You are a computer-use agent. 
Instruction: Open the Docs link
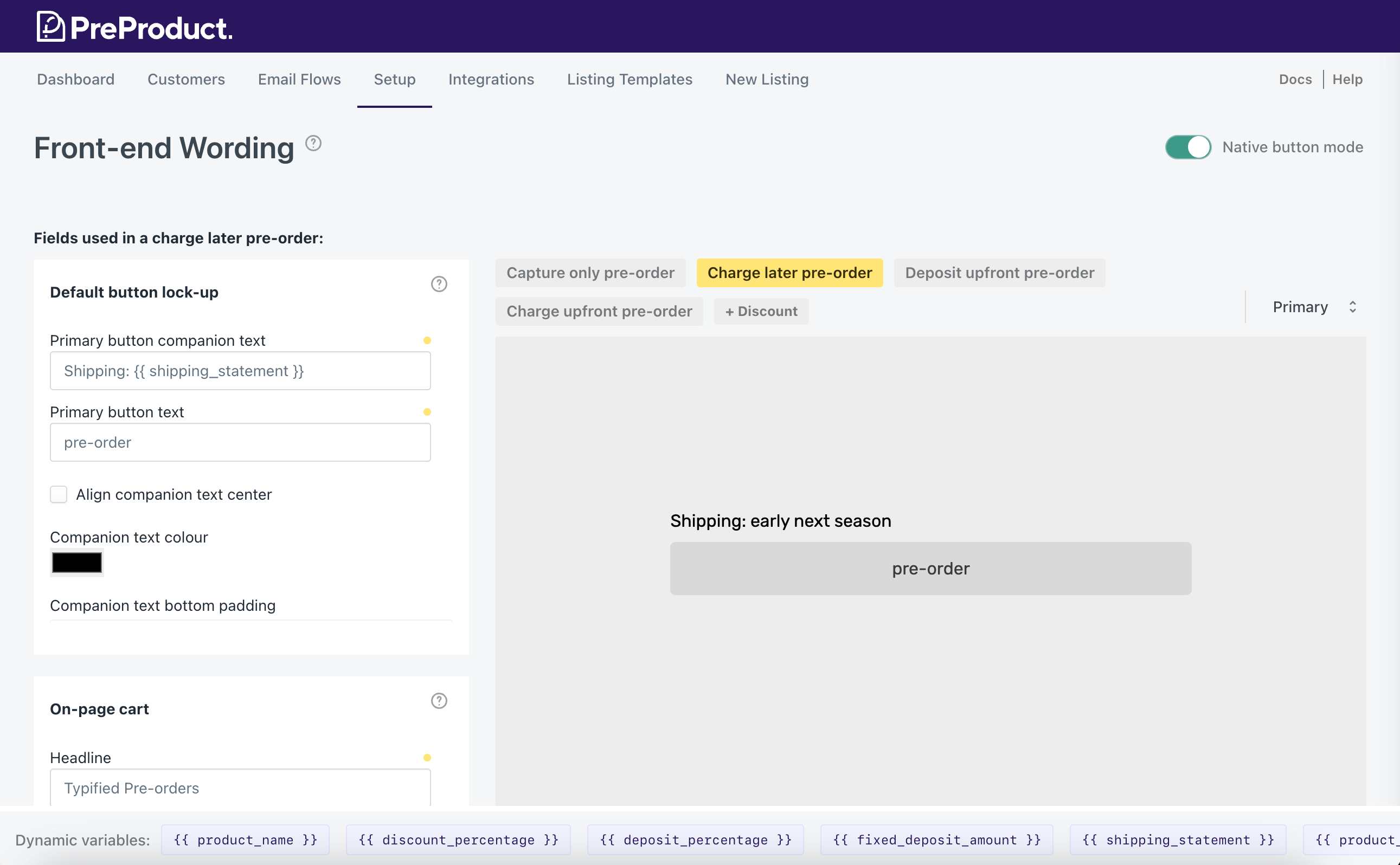click(x=1295, y=79)
